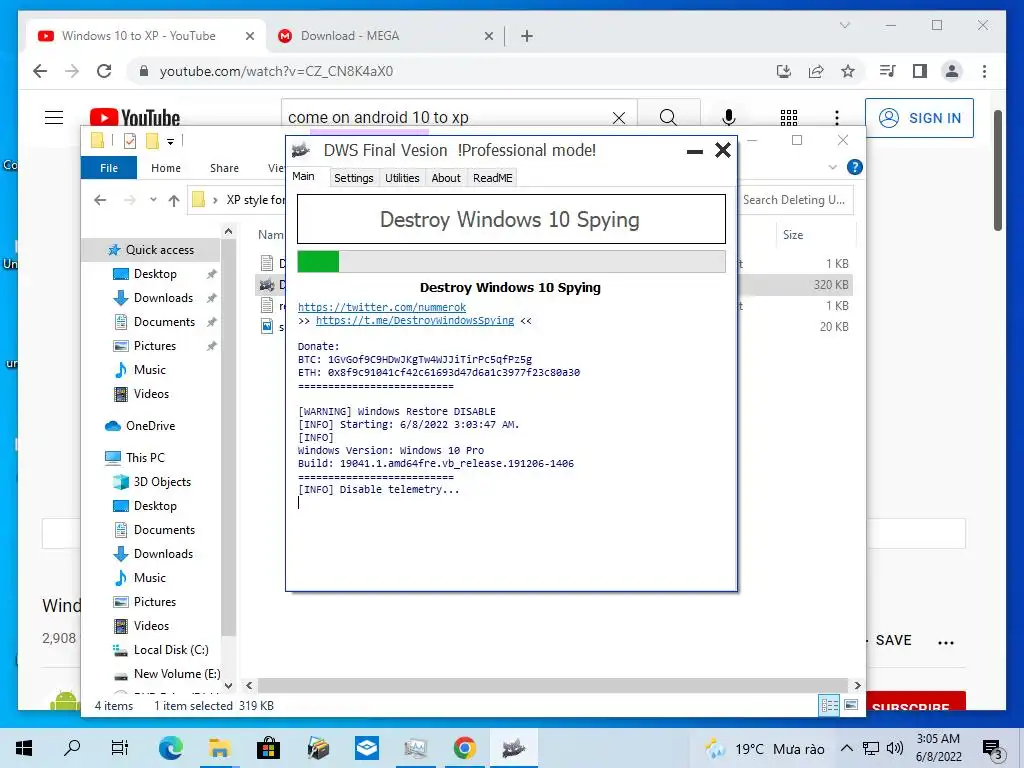
Task: Expand the File Explorer ribbon chevron
Action: 833,167
